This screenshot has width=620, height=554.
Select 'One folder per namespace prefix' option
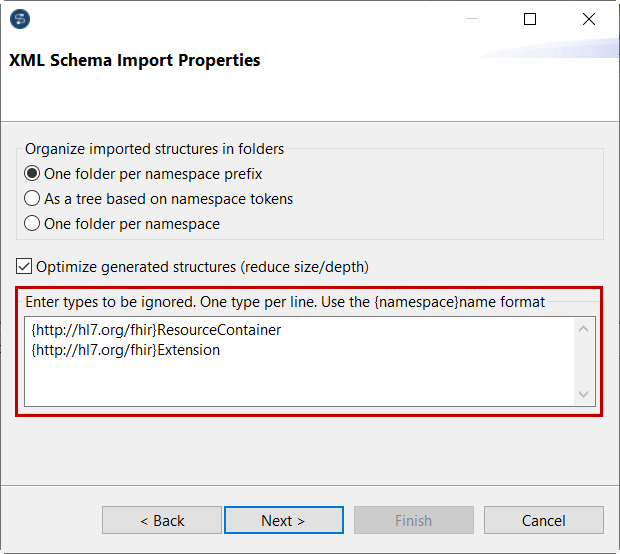(33, 174)
